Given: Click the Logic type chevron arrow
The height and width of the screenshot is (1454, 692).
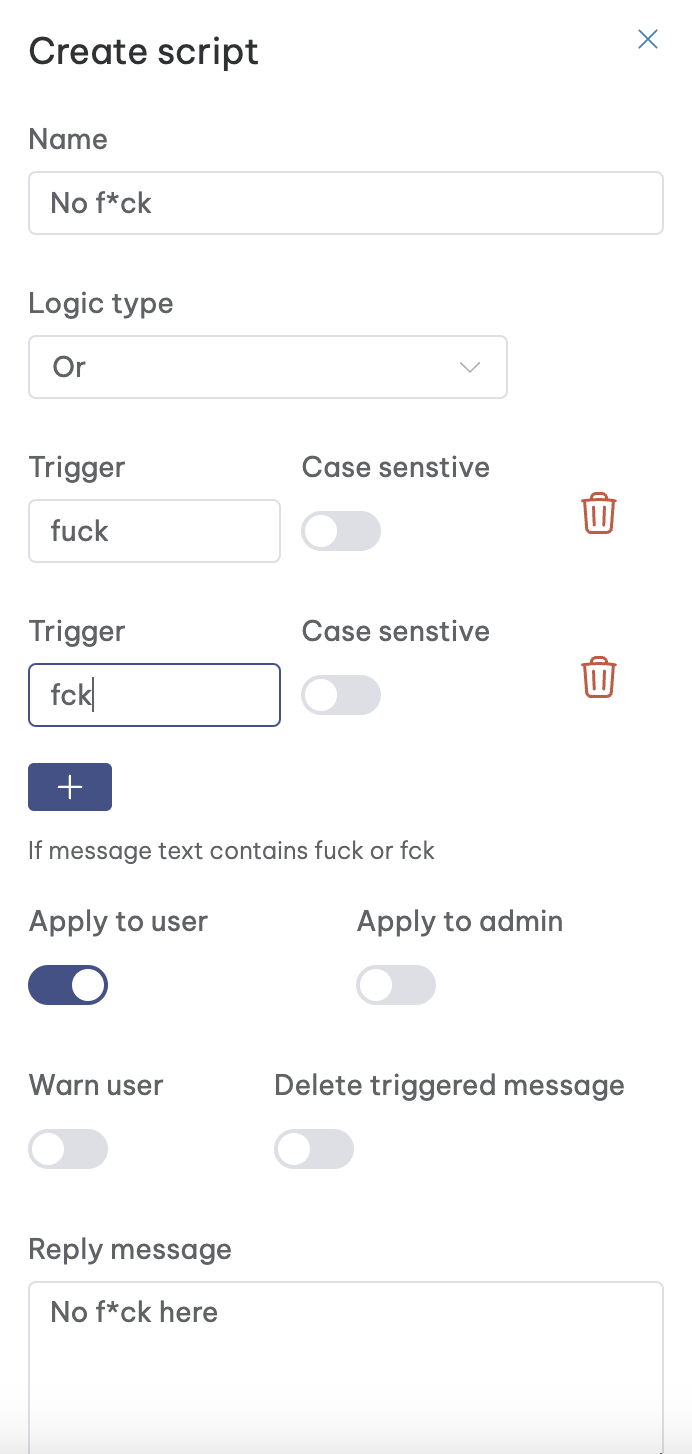Looking at the screenshot, I should [470, 367].
